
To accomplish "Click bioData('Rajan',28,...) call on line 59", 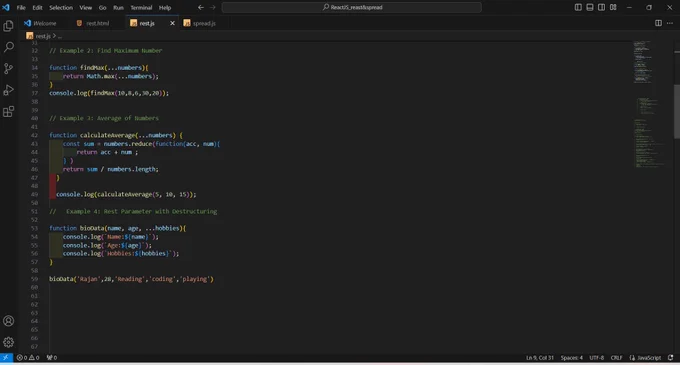I will click(131, 279).
